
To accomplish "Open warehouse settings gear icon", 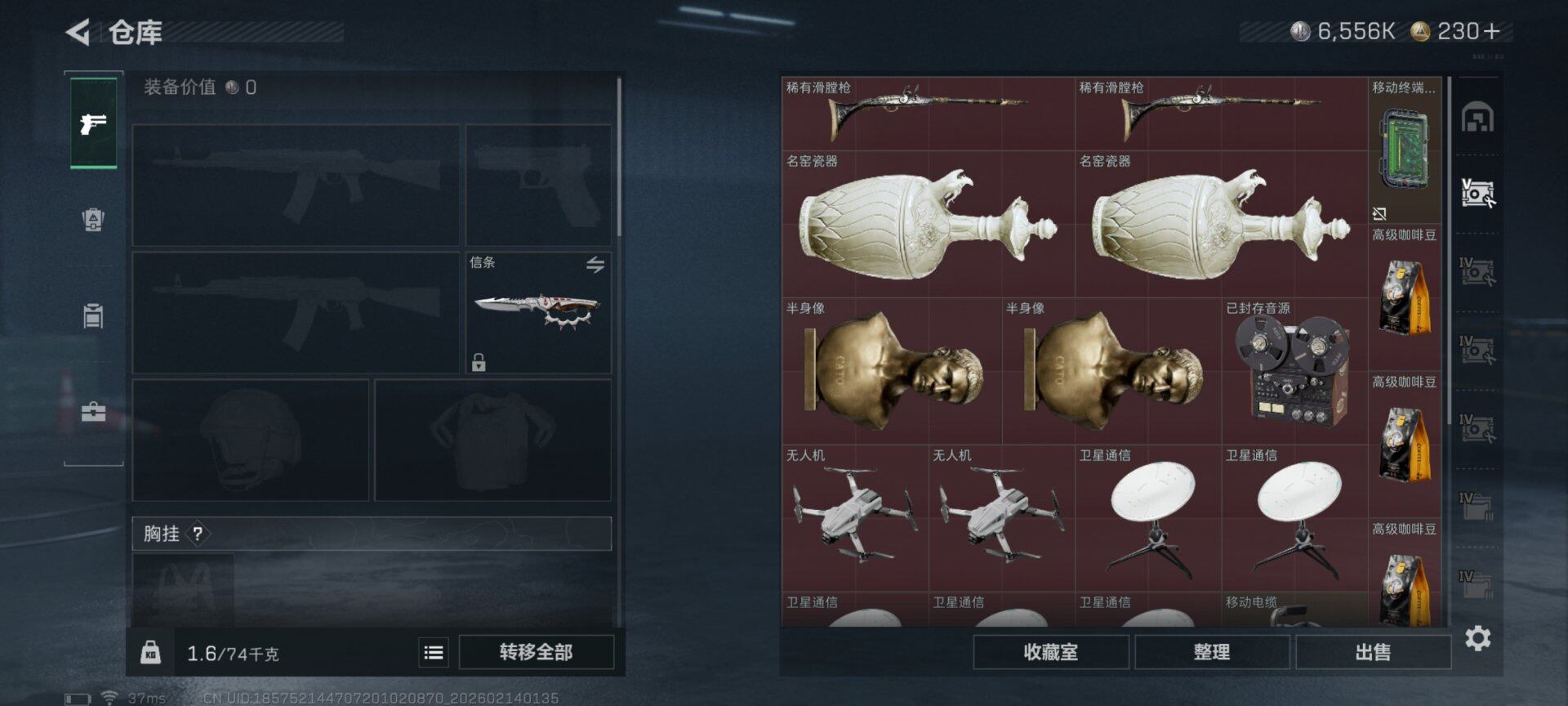I will pyautogui.click(x=1478, y=638).
